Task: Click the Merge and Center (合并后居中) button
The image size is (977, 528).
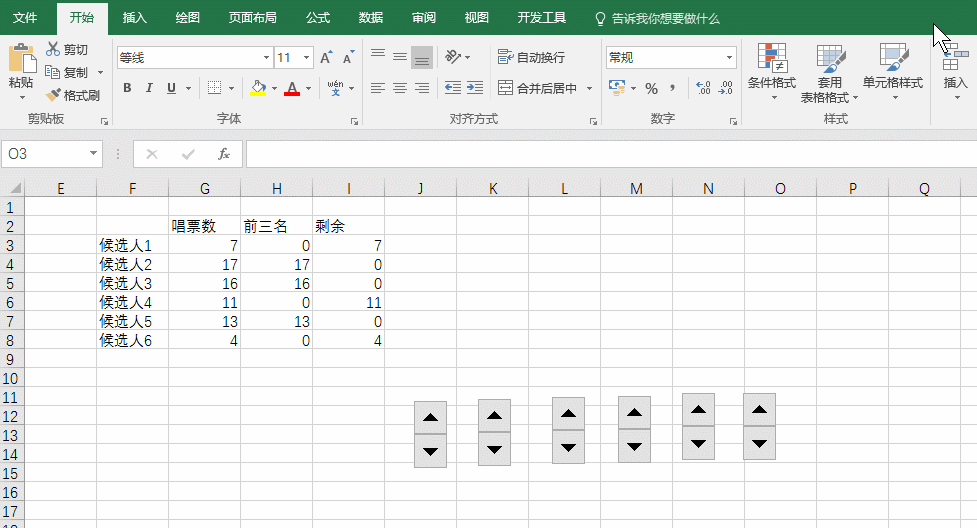Action: tap(538, 88)
